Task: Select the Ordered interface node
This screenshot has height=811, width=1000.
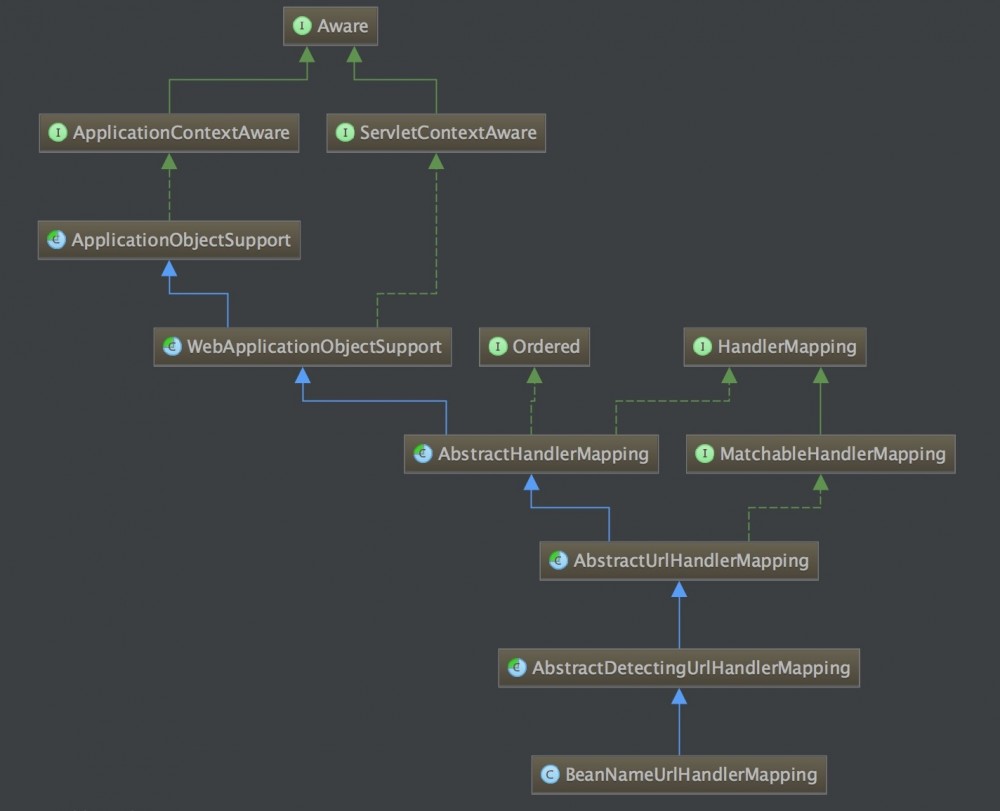Action: tap(534, 347)
